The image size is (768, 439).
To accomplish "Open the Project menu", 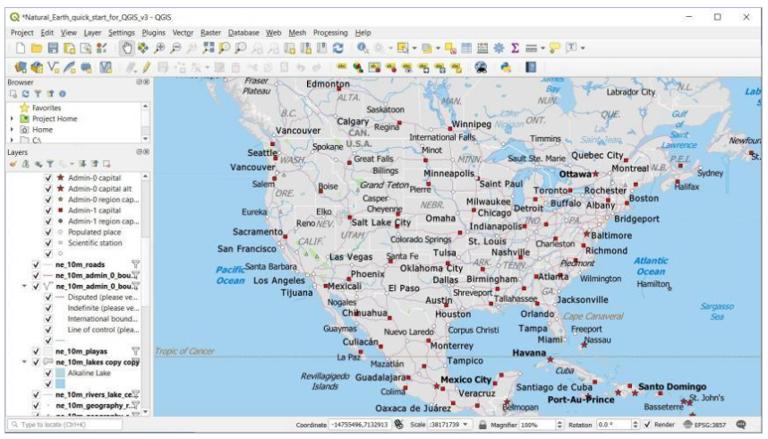I will tap(22, 33).
